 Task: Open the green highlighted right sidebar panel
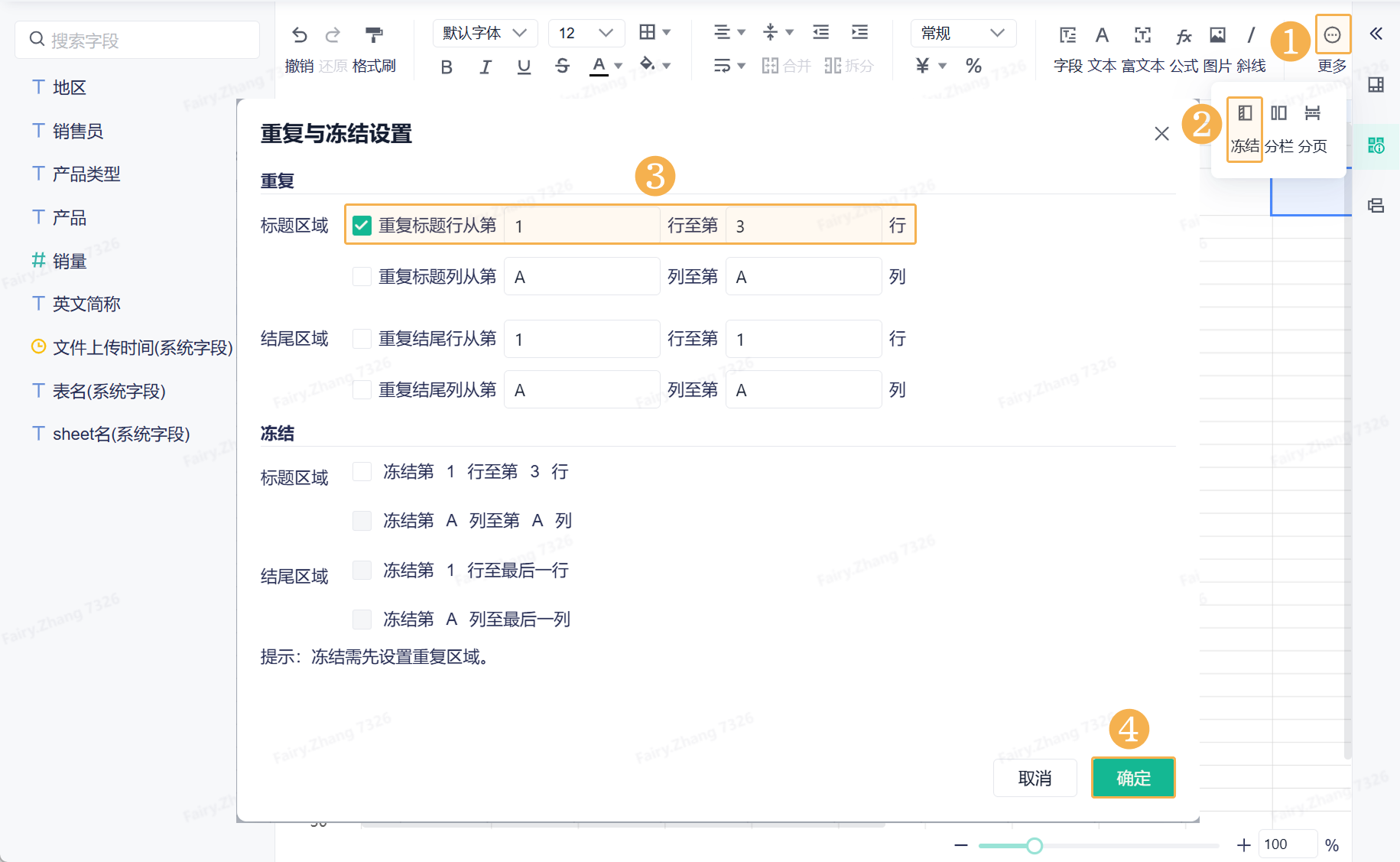pyautogui.click(x=1376, y=145)
